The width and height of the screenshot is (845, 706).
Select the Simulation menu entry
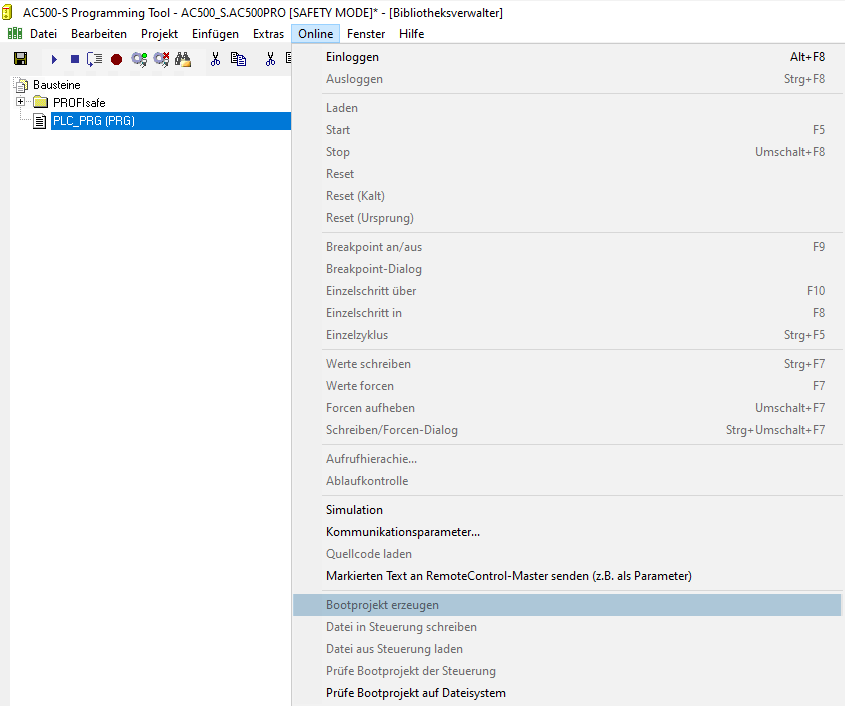(x=354, y=510)
